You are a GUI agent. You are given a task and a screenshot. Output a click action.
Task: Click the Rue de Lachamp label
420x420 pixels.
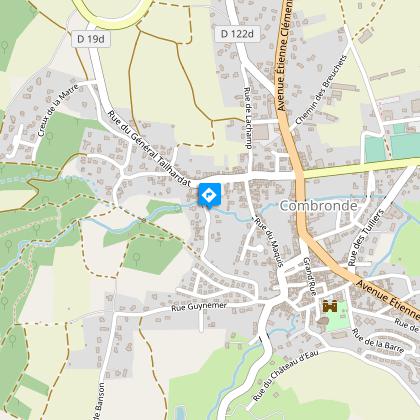[248, 118]
